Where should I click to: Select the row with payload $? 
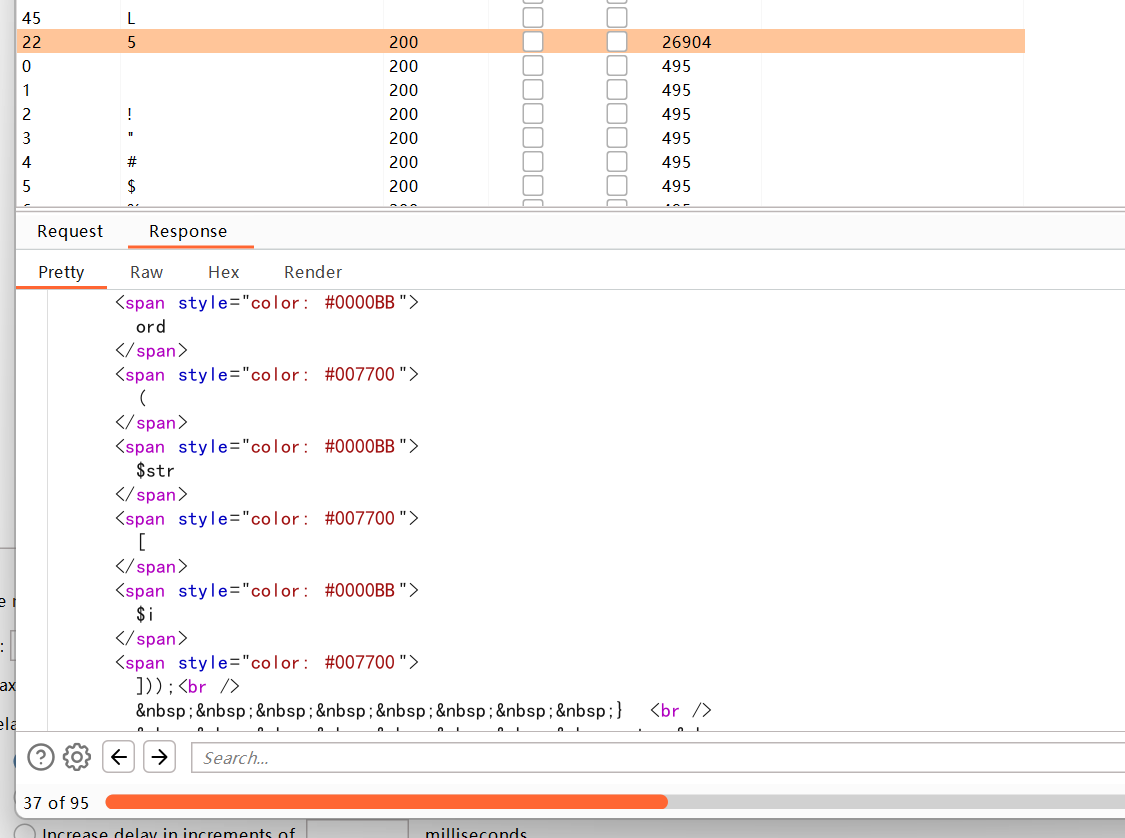coord(520,186)
